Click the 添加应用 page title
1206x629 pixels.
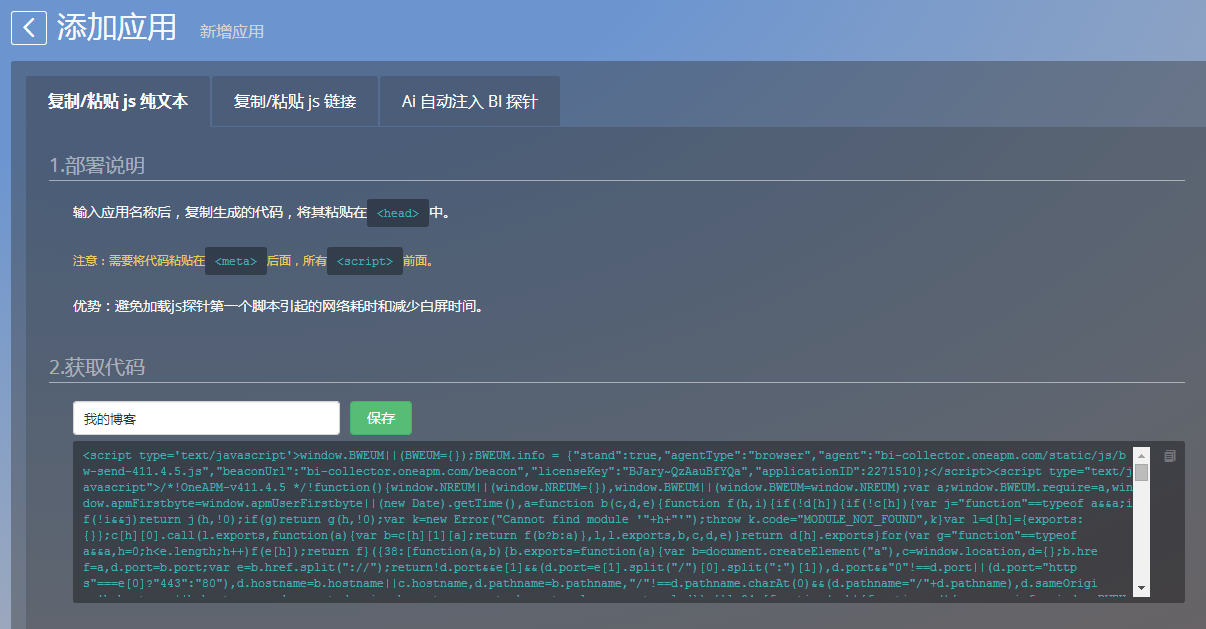tap(117, 27)
